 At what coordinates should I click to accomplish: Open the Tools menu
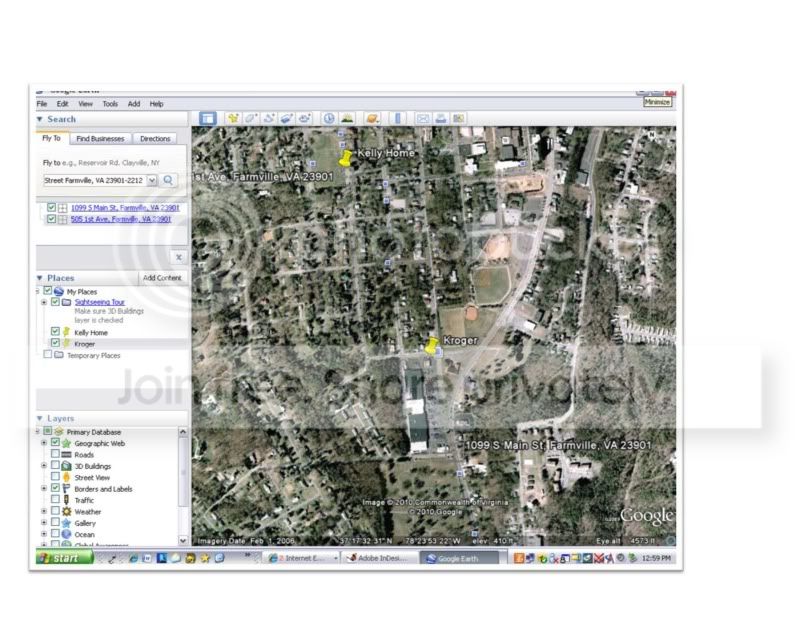(x=110, y=104)
